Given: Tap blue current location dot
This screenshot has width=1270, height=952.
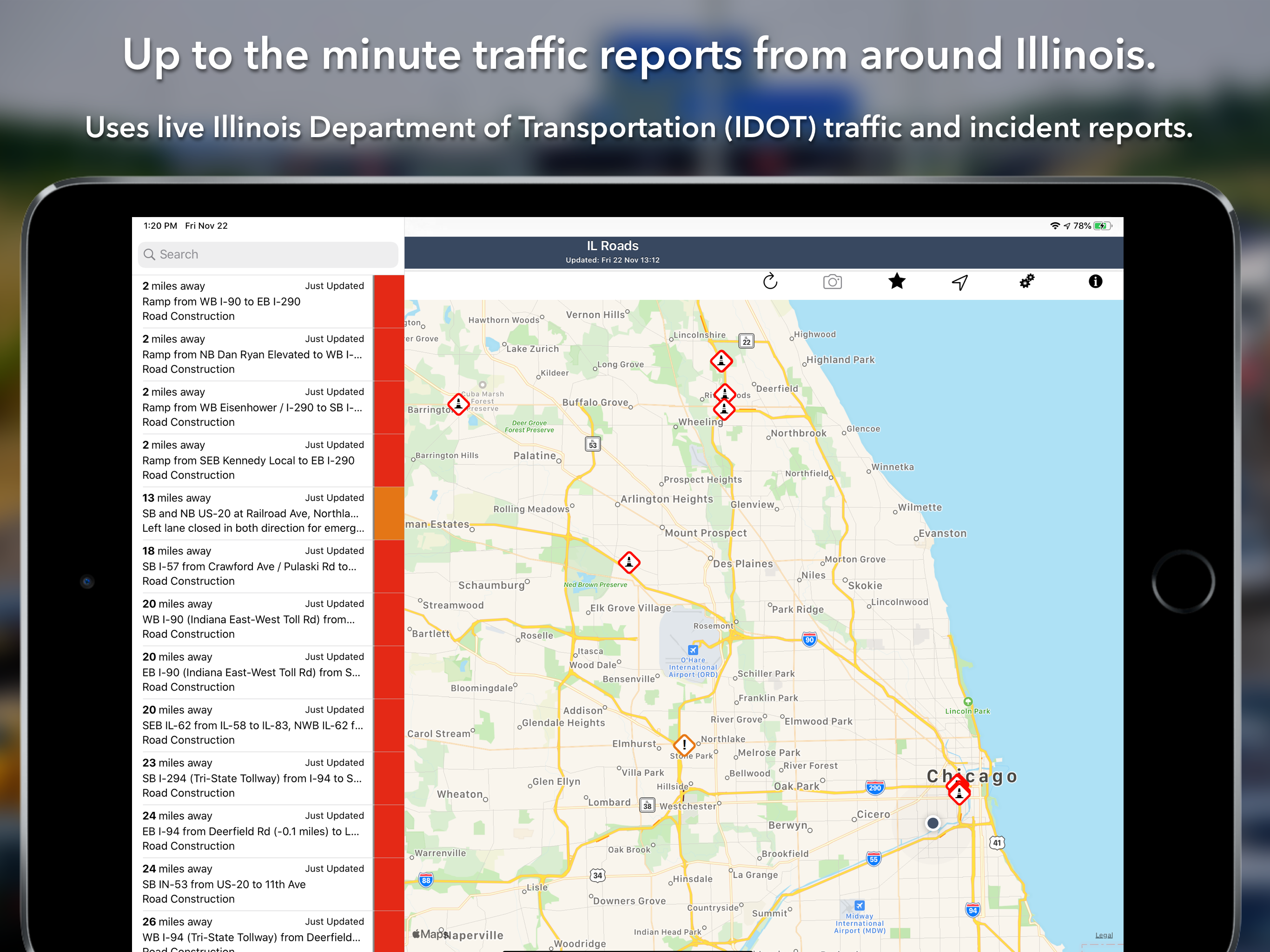Looking at the screenshot, I should [933, 823].
